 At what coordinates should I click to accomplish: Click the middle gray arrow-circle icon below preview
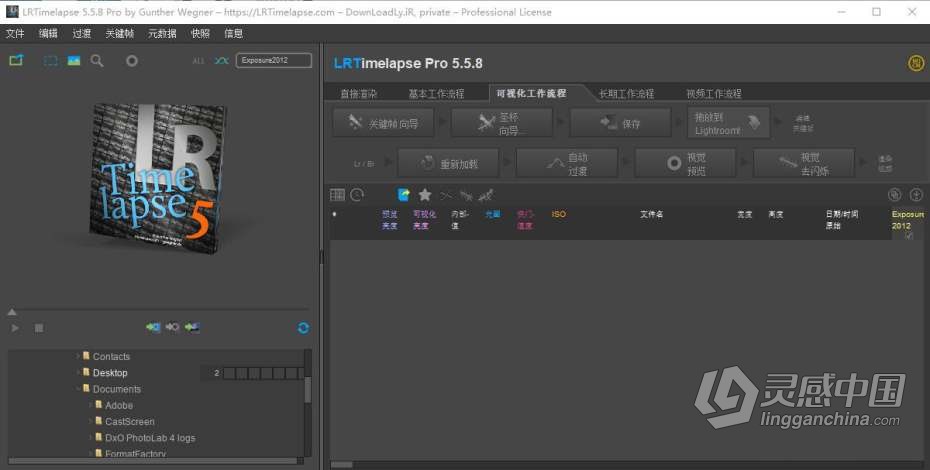pyautogui.click(x=172, y=327)
